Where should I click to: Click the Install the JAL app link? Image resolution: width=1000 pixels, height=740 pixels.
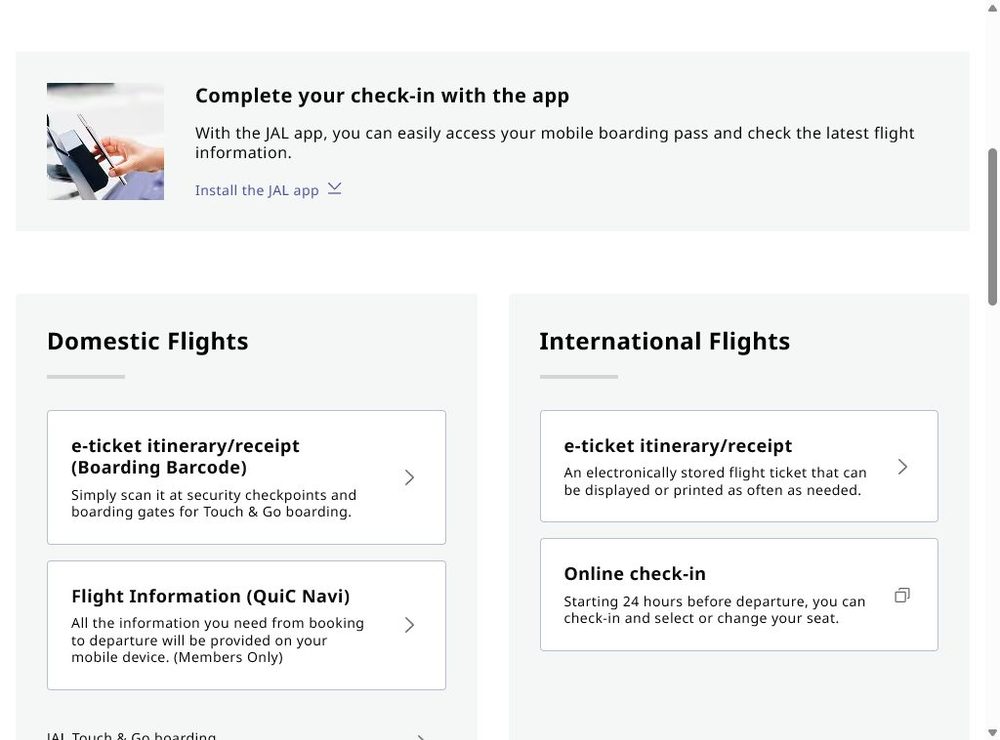coord(268,190)
